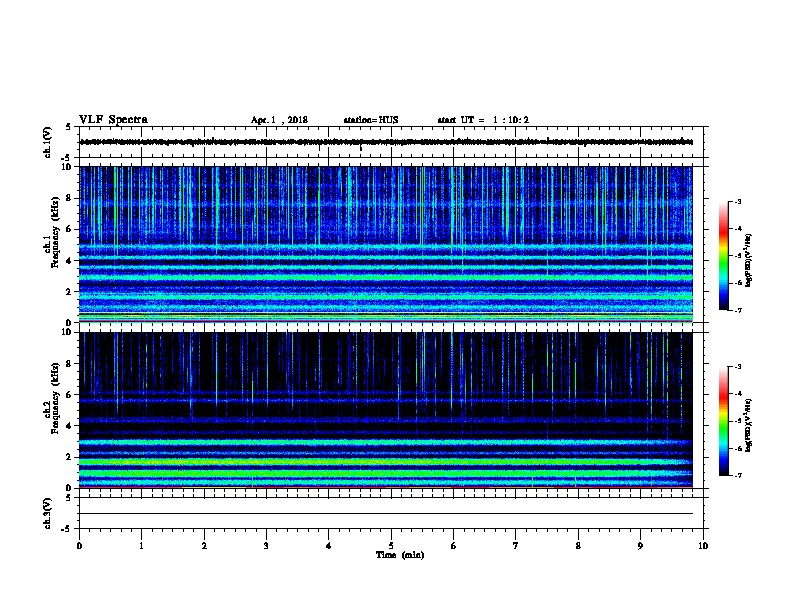Click time-axis tick label "8"

578,546
